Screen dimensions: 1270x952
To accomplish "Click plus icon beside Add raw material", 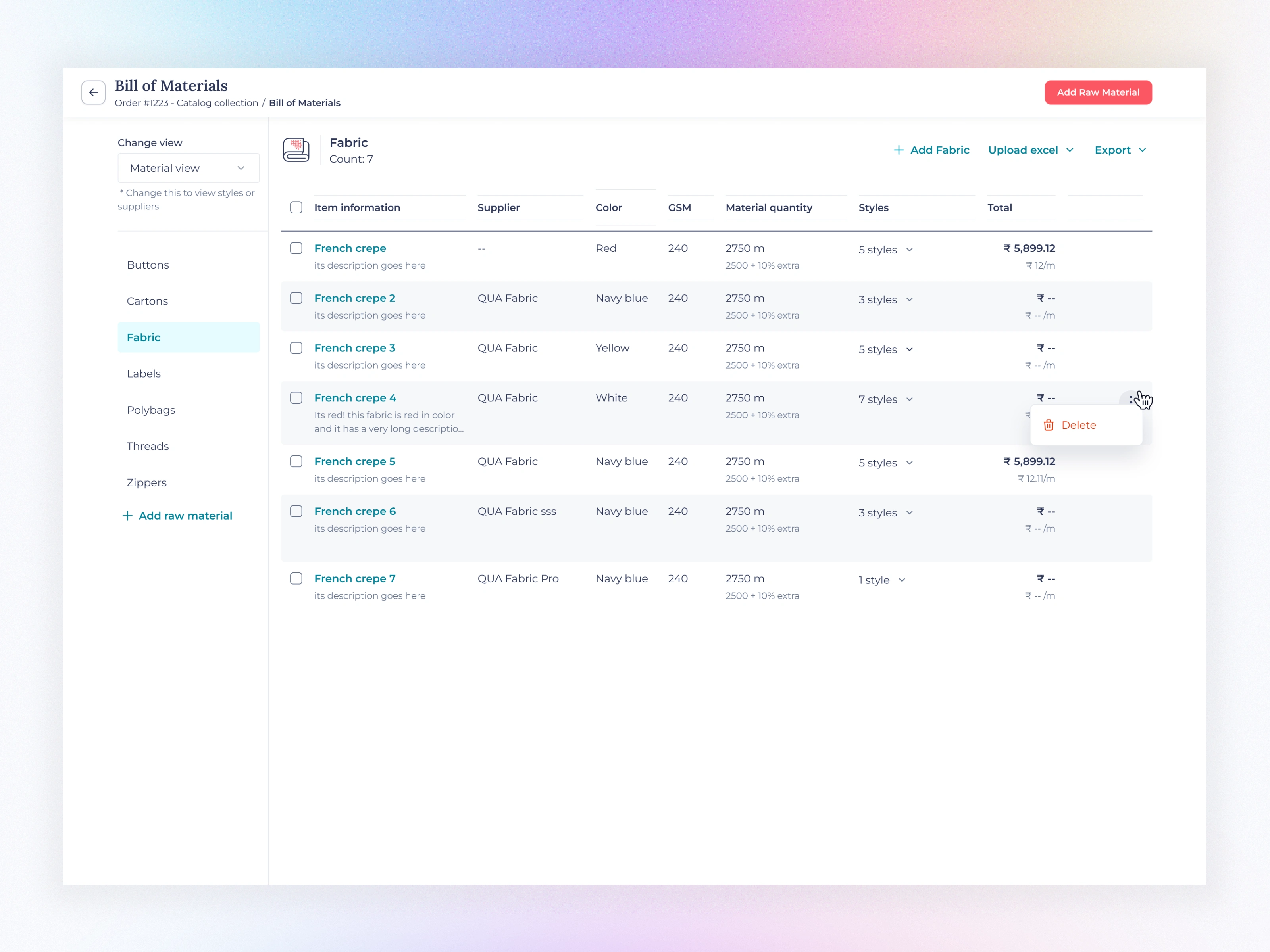I will [x=127, y=516].
